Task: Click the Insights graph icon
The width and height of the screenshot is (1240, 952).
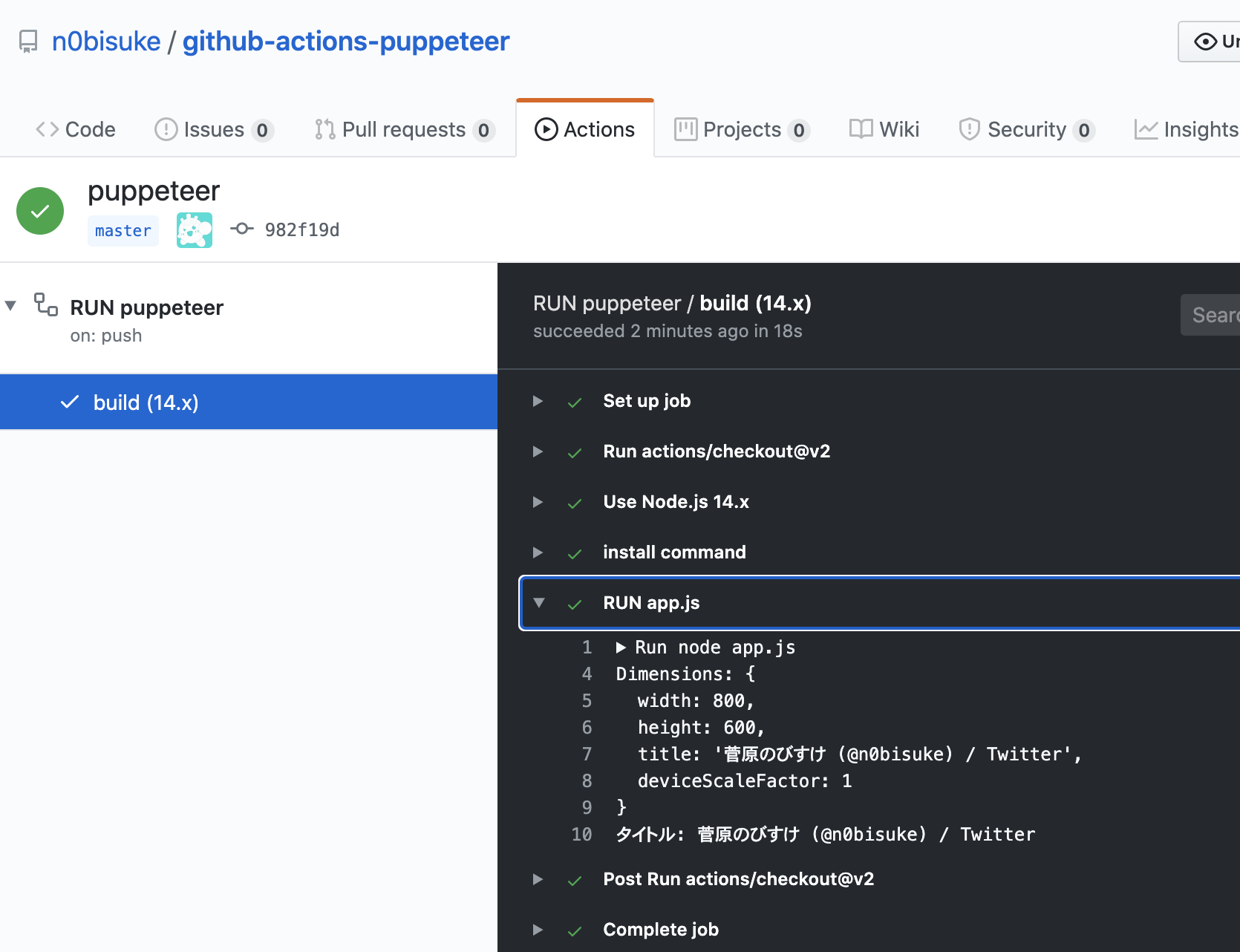Action: click(1146, 129)
